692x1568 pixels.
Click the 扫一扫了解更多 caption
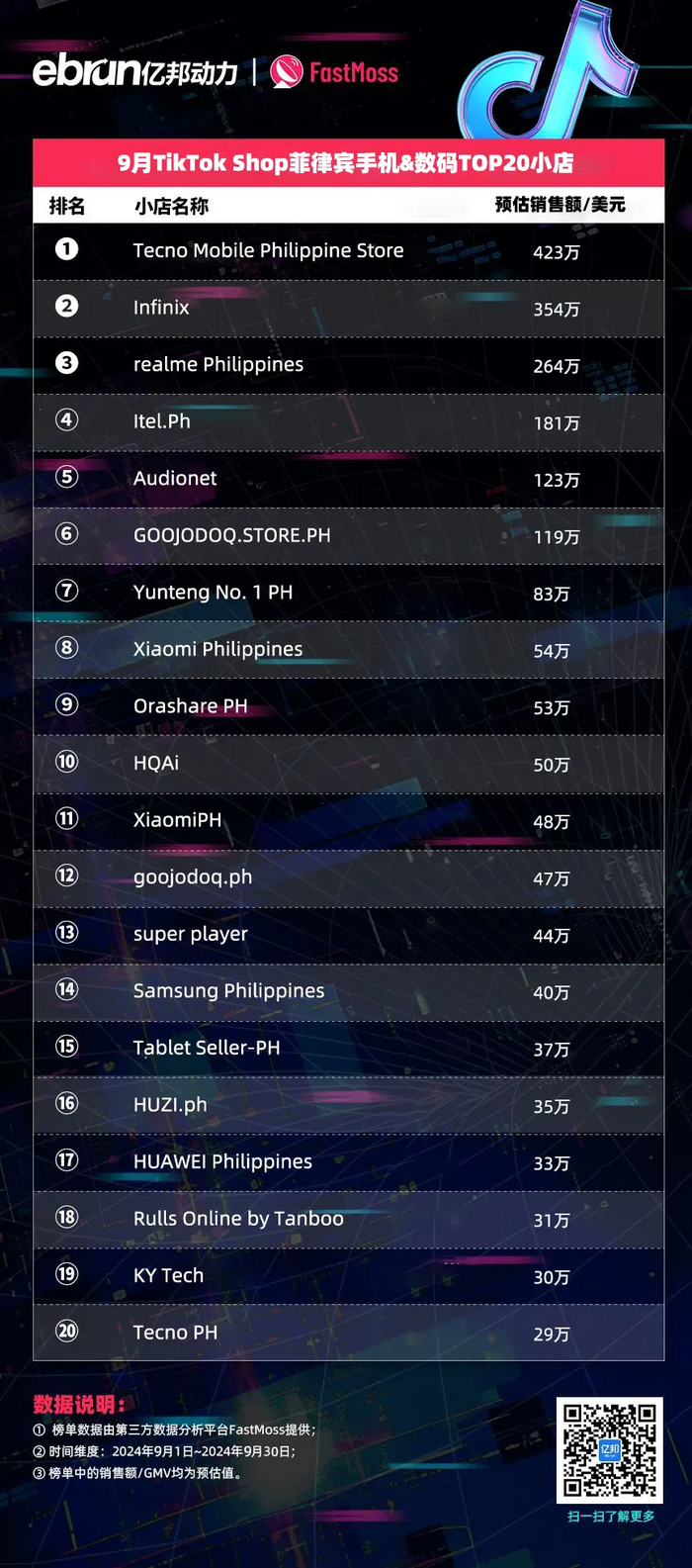(610, 1517)
